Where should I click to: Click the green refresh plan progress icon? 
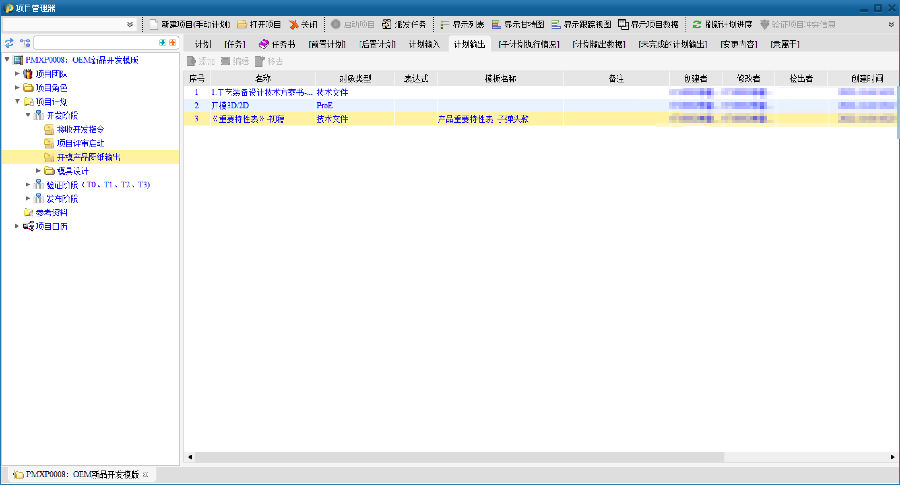click(697, 24)
